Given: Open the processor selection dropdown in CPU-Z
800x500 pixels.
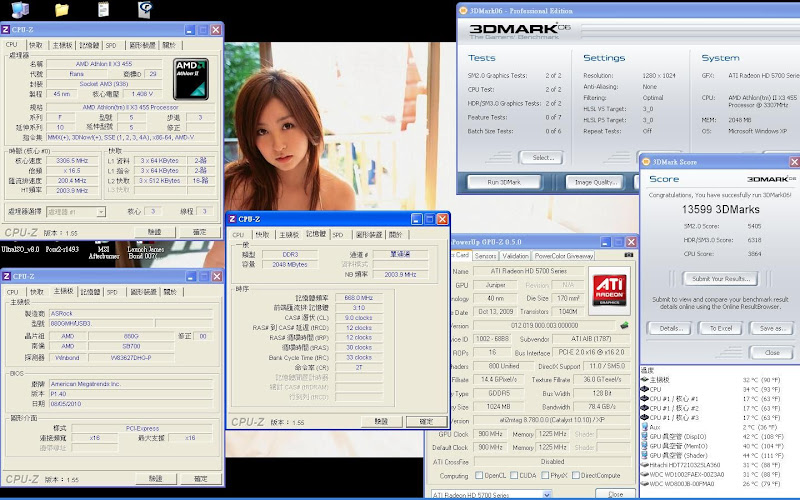Looking at the screenshot, I should pyautogui.click(x=101, y=212).
